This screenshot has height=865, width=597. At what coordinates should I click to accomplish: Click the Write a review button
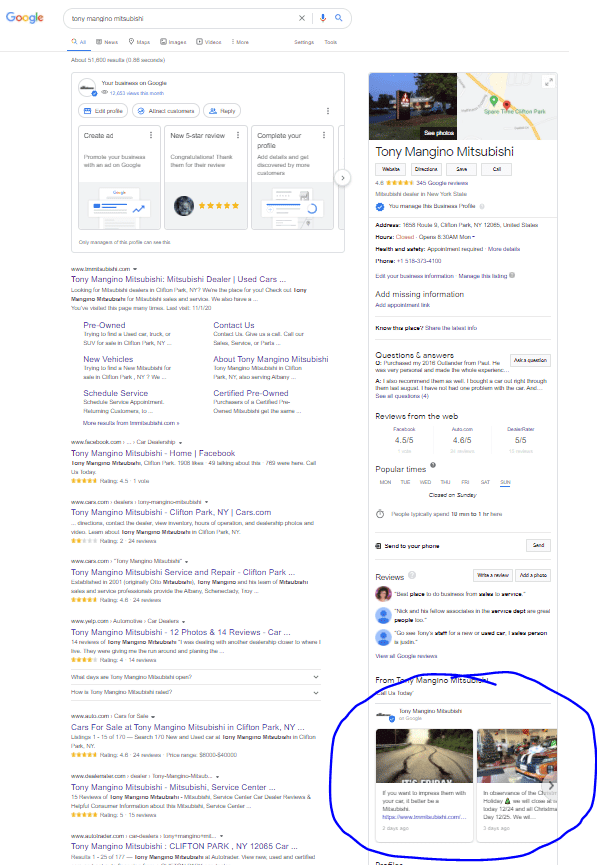(x=493, y=575)
